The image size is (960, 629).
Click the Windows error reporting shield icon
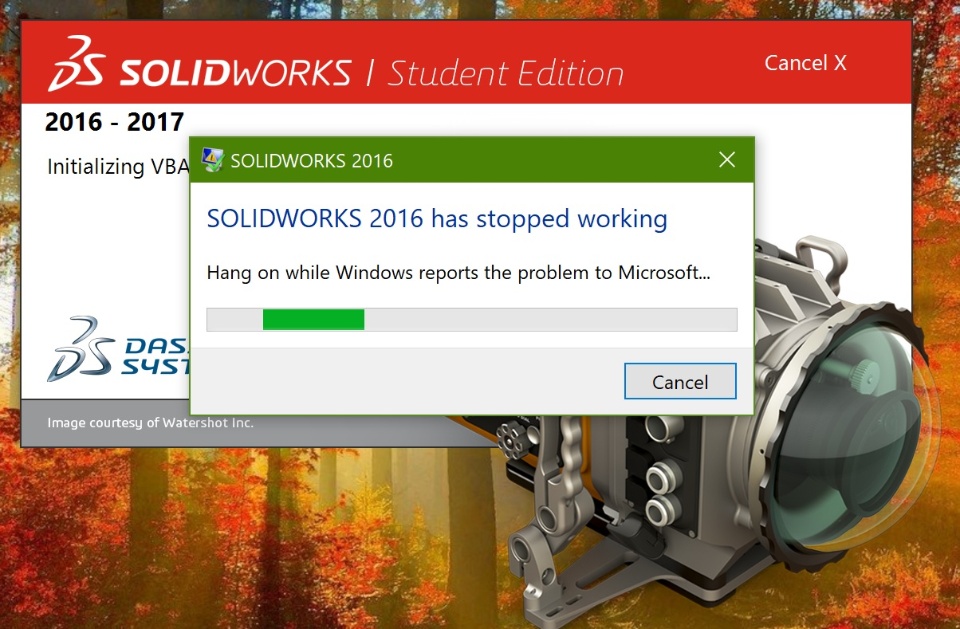[x=212, y=160]
